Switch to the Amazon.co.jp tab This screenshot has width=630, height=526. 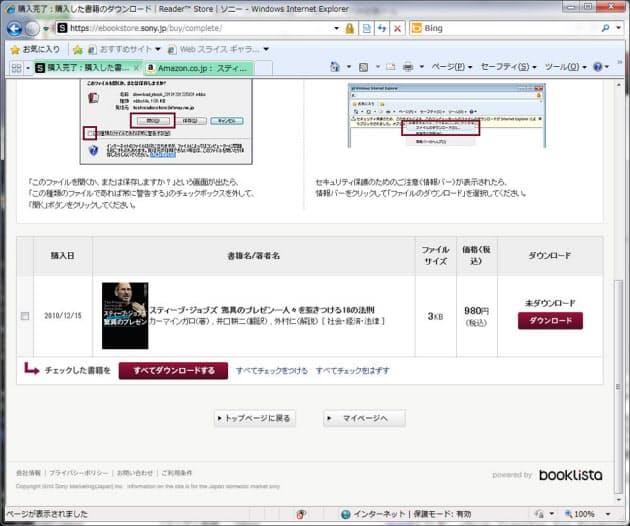[196, 68]
